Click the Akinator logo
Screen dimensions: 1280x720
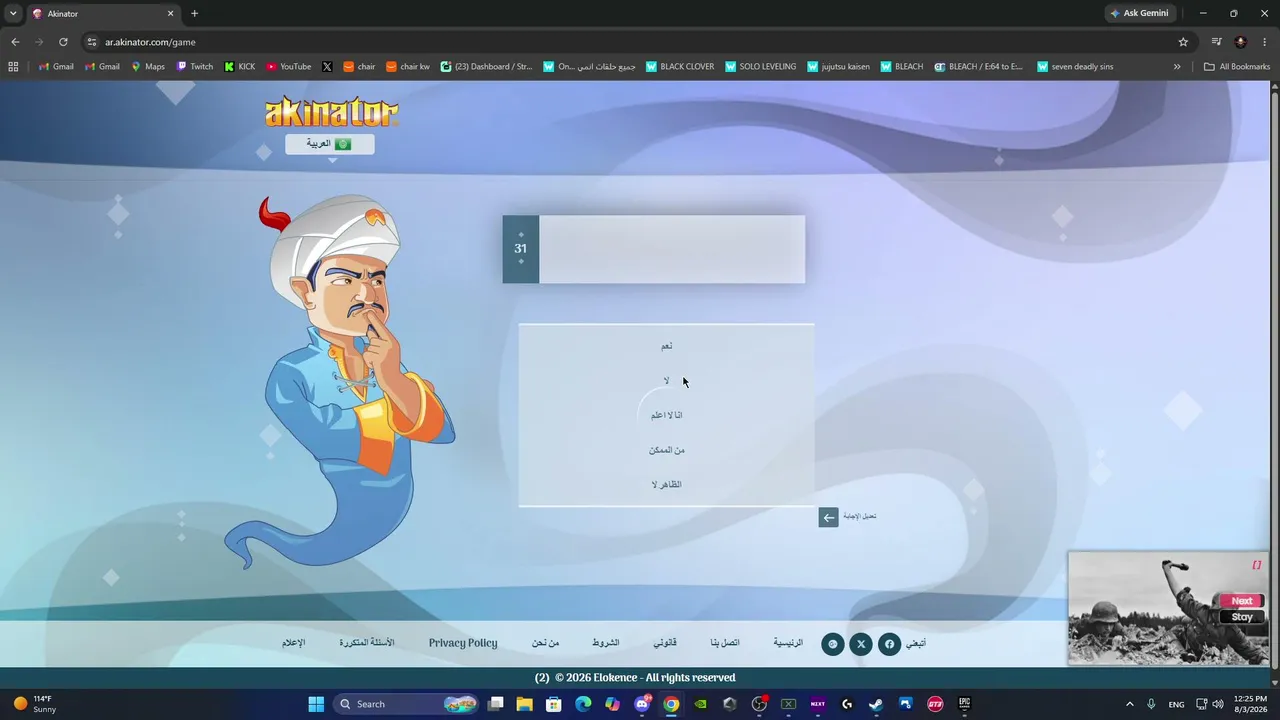coord(331,112)
